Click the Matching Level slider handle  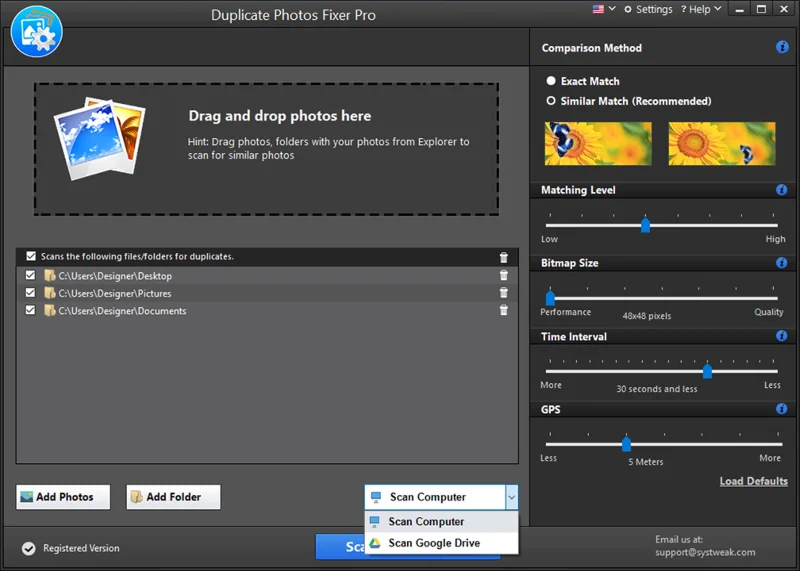coord(645,225)
